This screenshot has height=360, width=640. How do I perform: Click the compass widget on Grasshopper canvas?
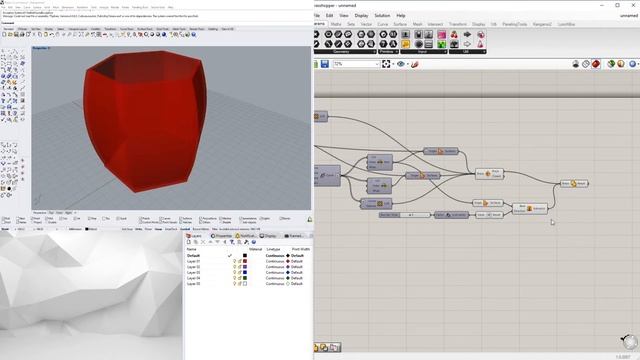(630, 341)
